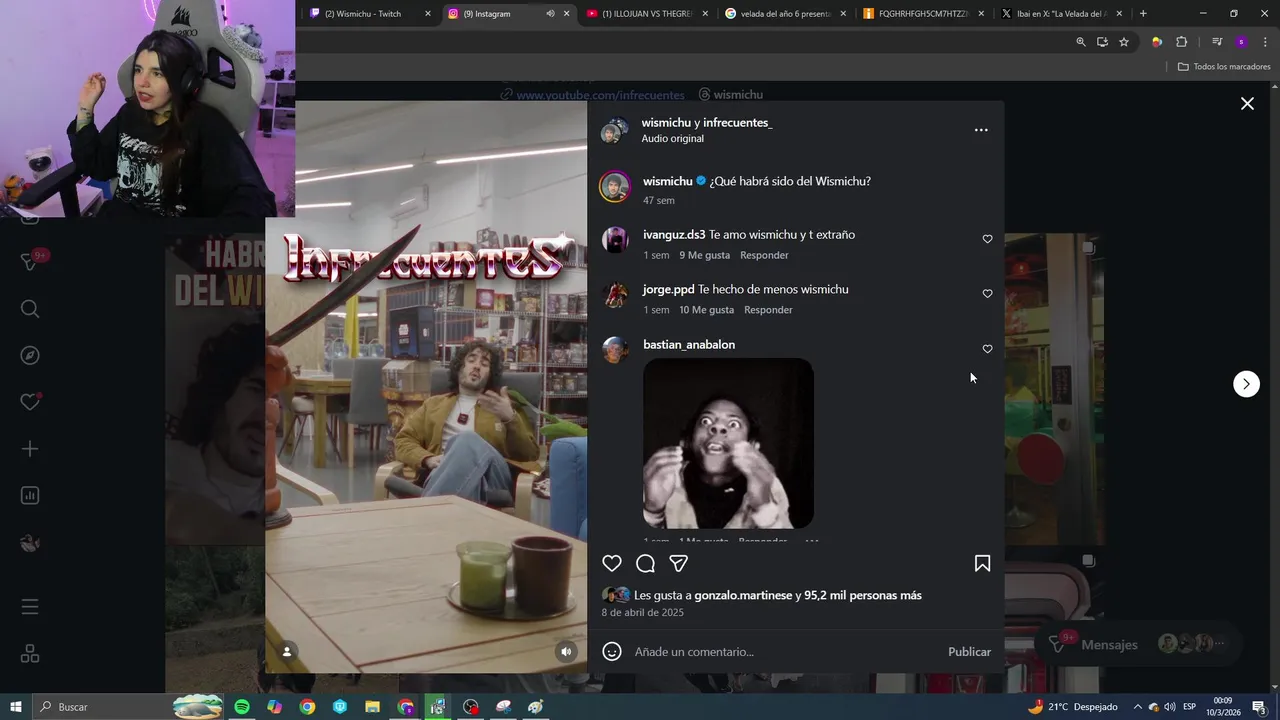1280x720 pixels.
Task: Click the Publicar button
Action: point(969,652)
